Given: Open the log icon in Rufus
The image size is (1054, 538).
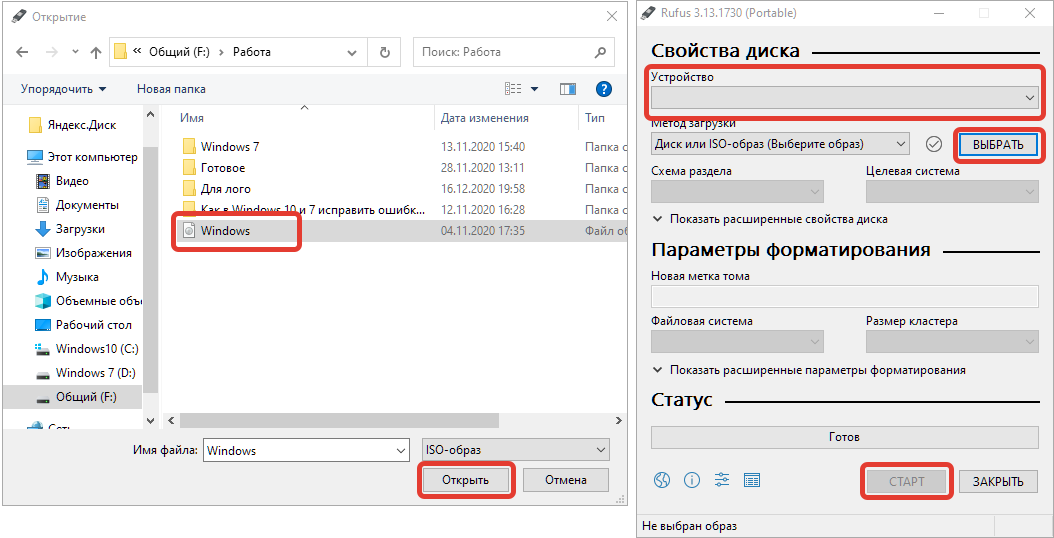Looking at the screenshot, I should 752,480.
